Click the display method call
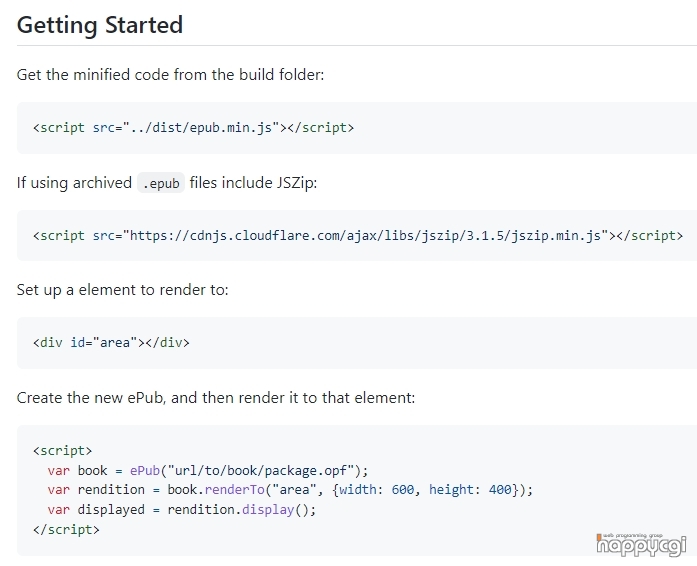The image size is (697, 566). coord(268,510)
